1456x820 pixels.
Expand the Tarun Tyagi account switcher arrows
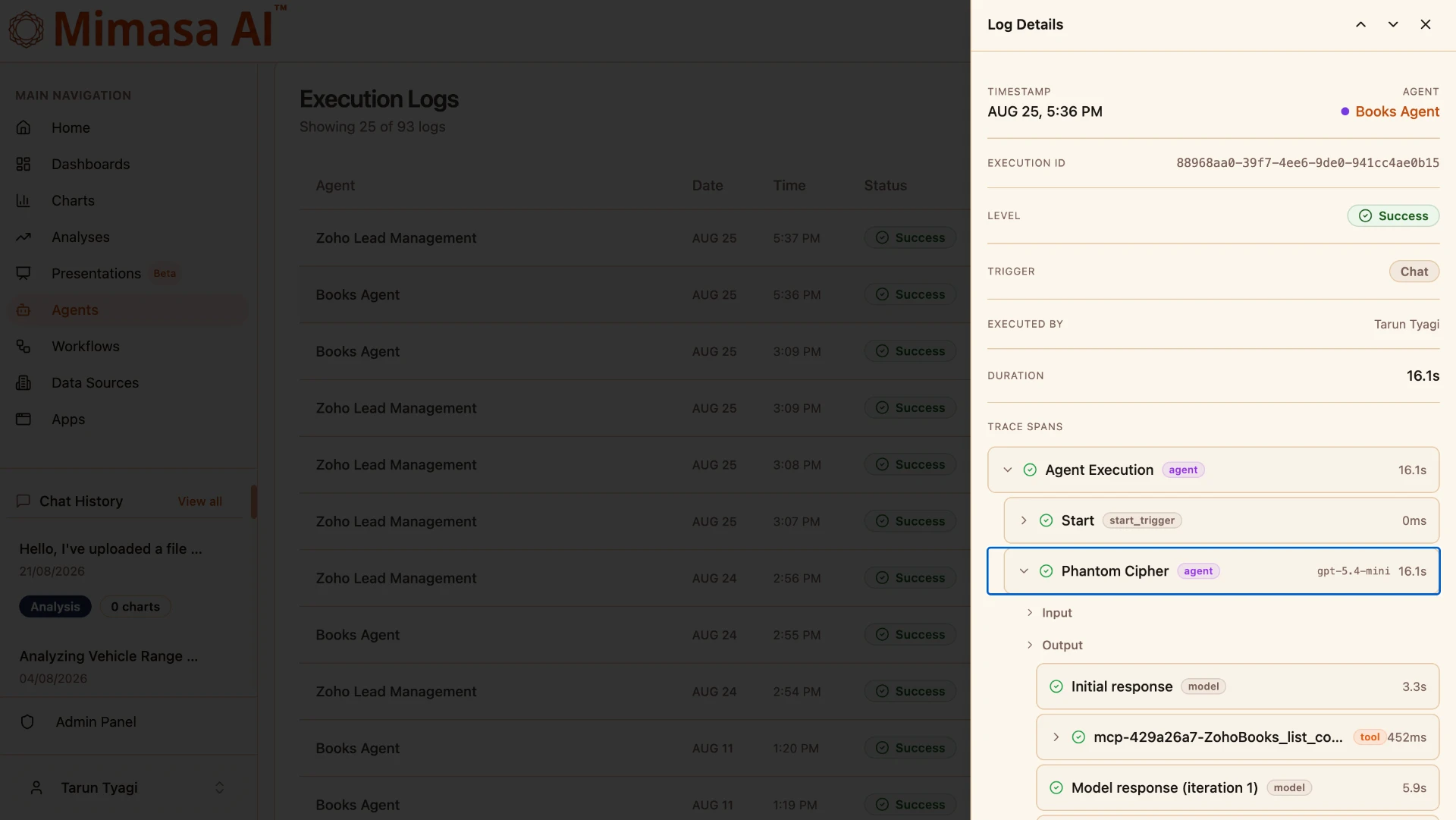pos(219,787)
